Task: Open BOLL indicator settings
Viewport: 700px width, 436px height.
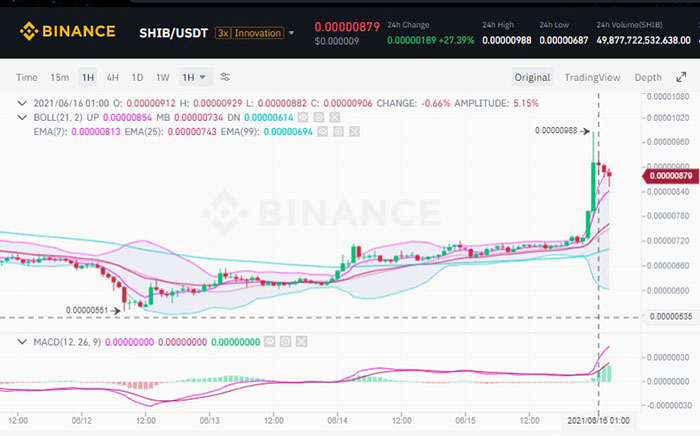Action: pos(319,117)
